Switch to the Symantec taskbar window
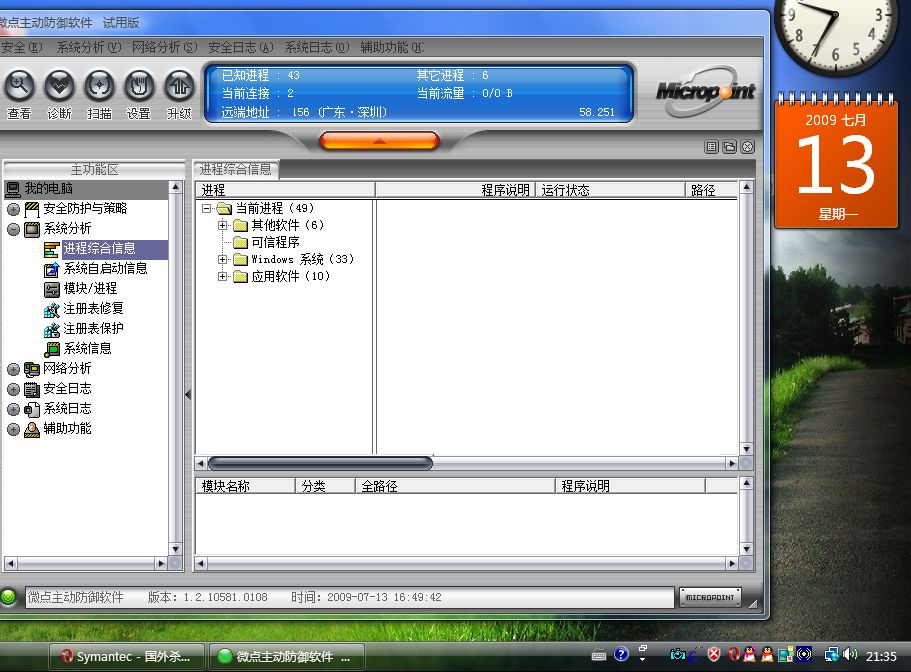The width and height of the screenshot is (911, 672). (x=127, y=656)
